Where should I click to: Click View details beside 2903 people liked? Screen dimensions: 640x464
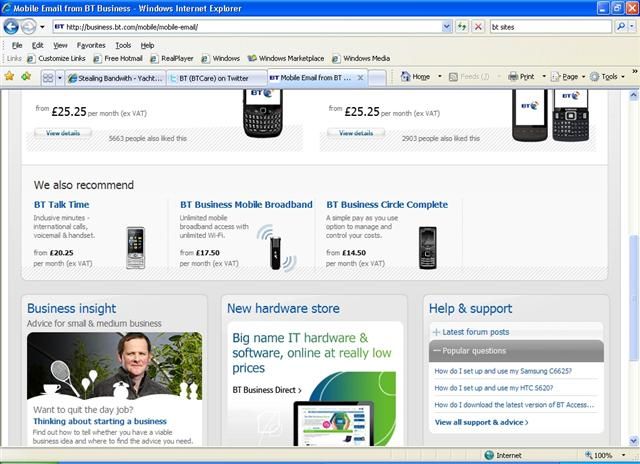(x=356, y=133)
